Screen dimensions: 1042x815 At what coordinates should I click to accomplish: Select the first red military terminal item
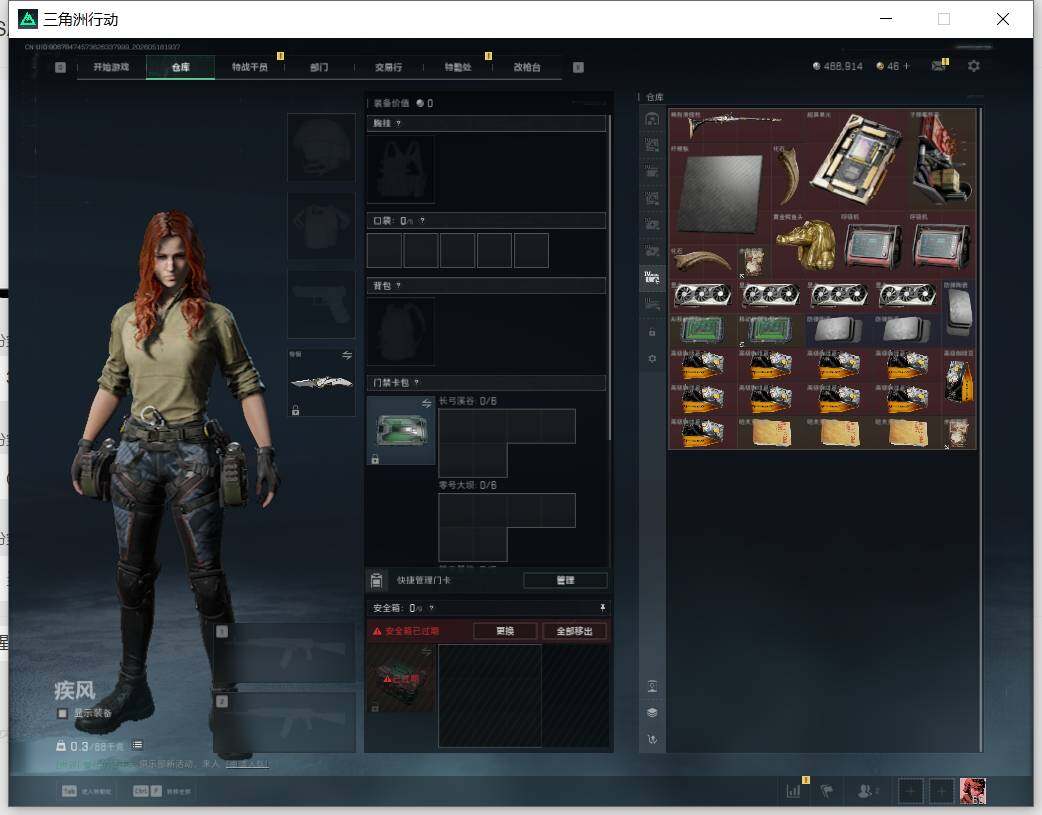[x=873, y=245]
